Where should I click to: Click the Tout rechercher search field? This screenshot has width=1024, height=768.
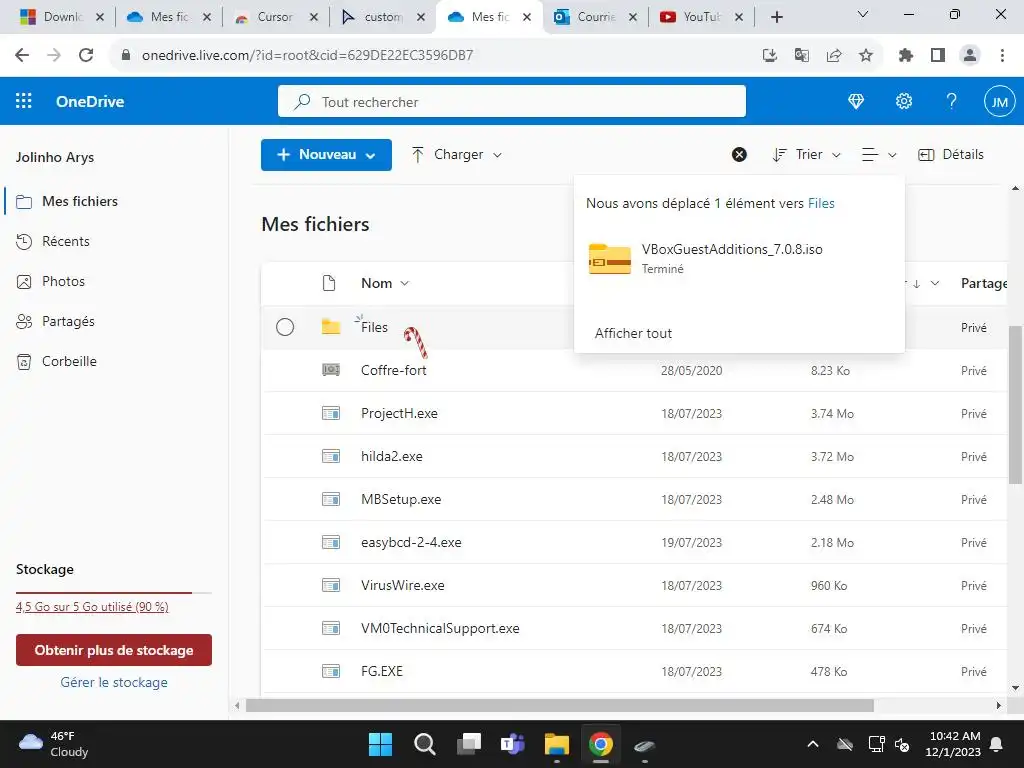tap(512, 101)
